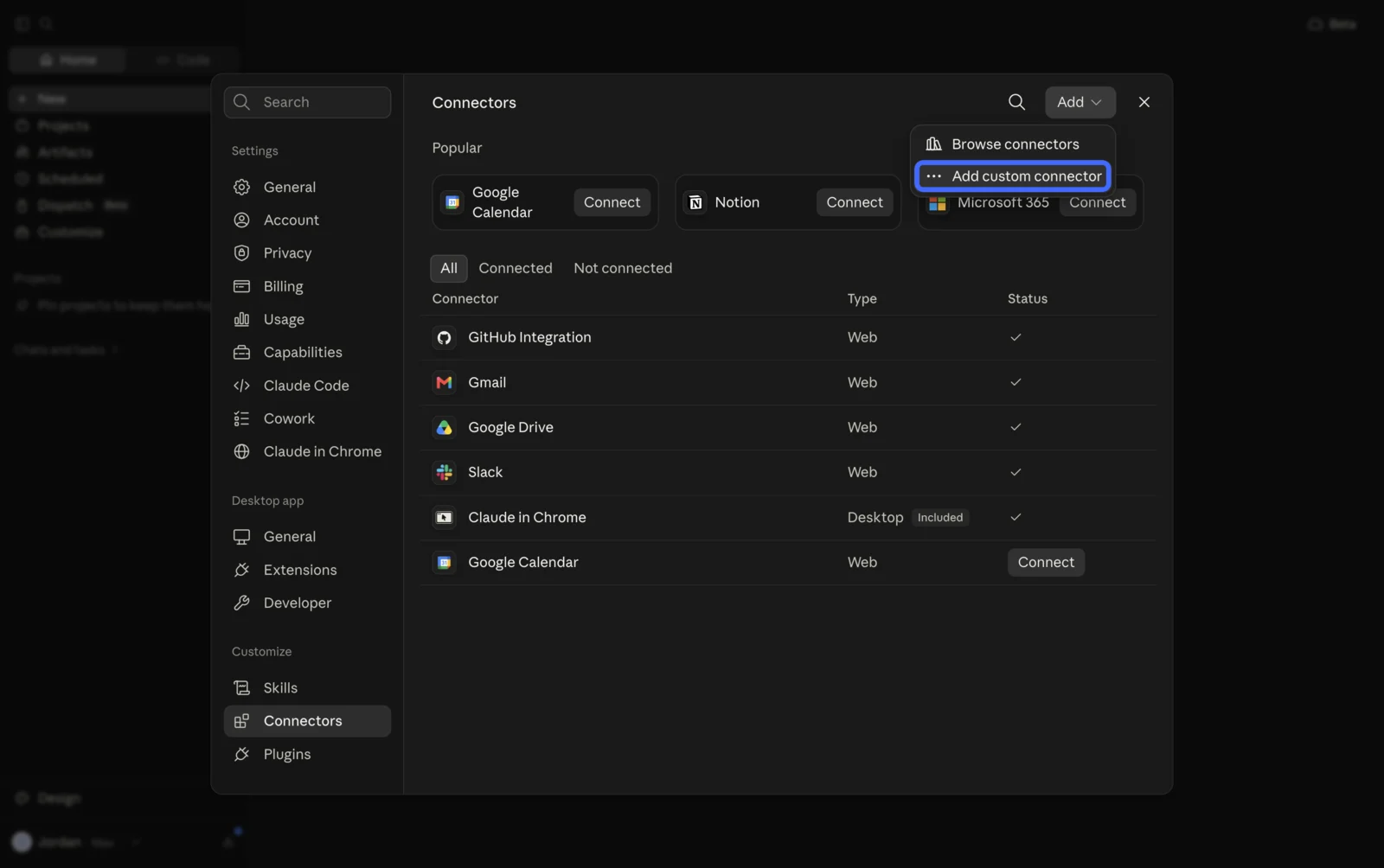The width and height of the screenshot is (1384, 868).
Task: Click the Plugins plug icon
Action: coord(241,754)
